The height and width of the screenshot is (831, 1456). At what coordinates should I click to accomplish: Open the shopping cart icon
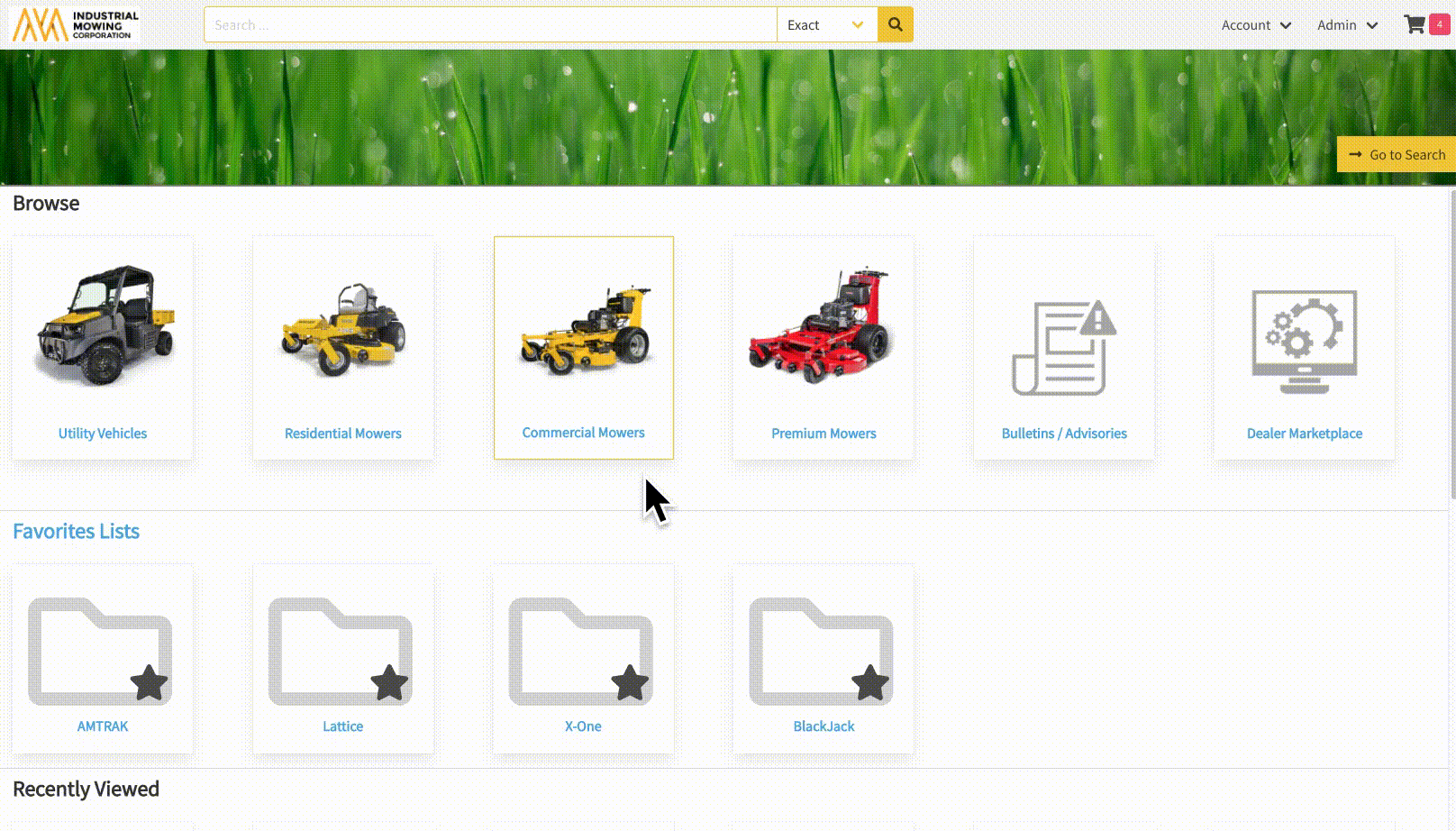[x=1415, y=24]
